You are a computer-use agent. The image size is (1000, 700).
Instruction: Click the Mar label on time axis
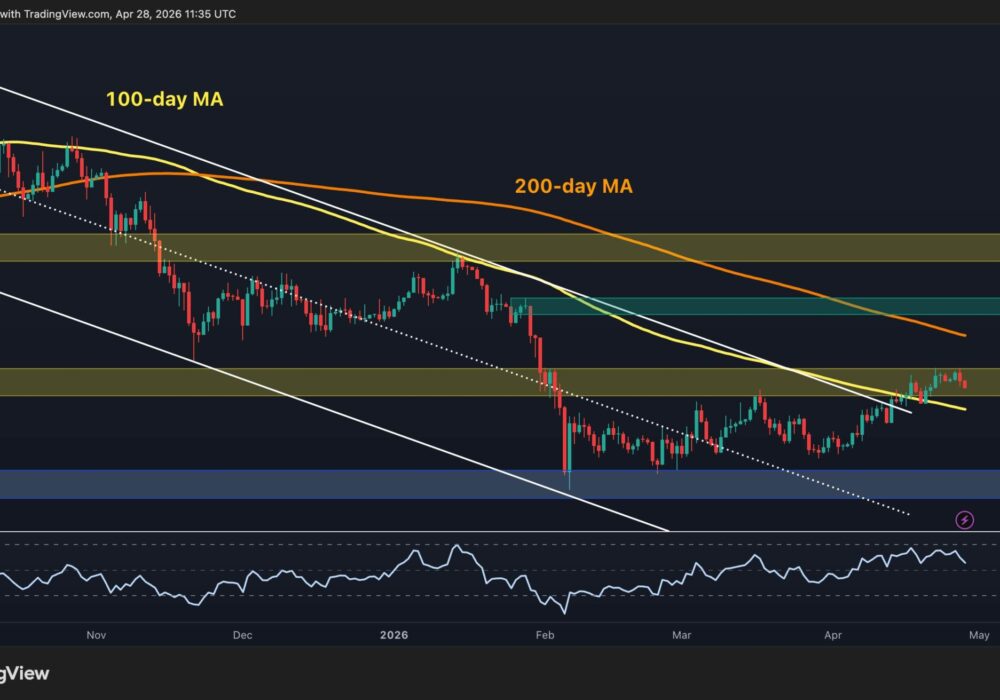(x=682, y=634)
